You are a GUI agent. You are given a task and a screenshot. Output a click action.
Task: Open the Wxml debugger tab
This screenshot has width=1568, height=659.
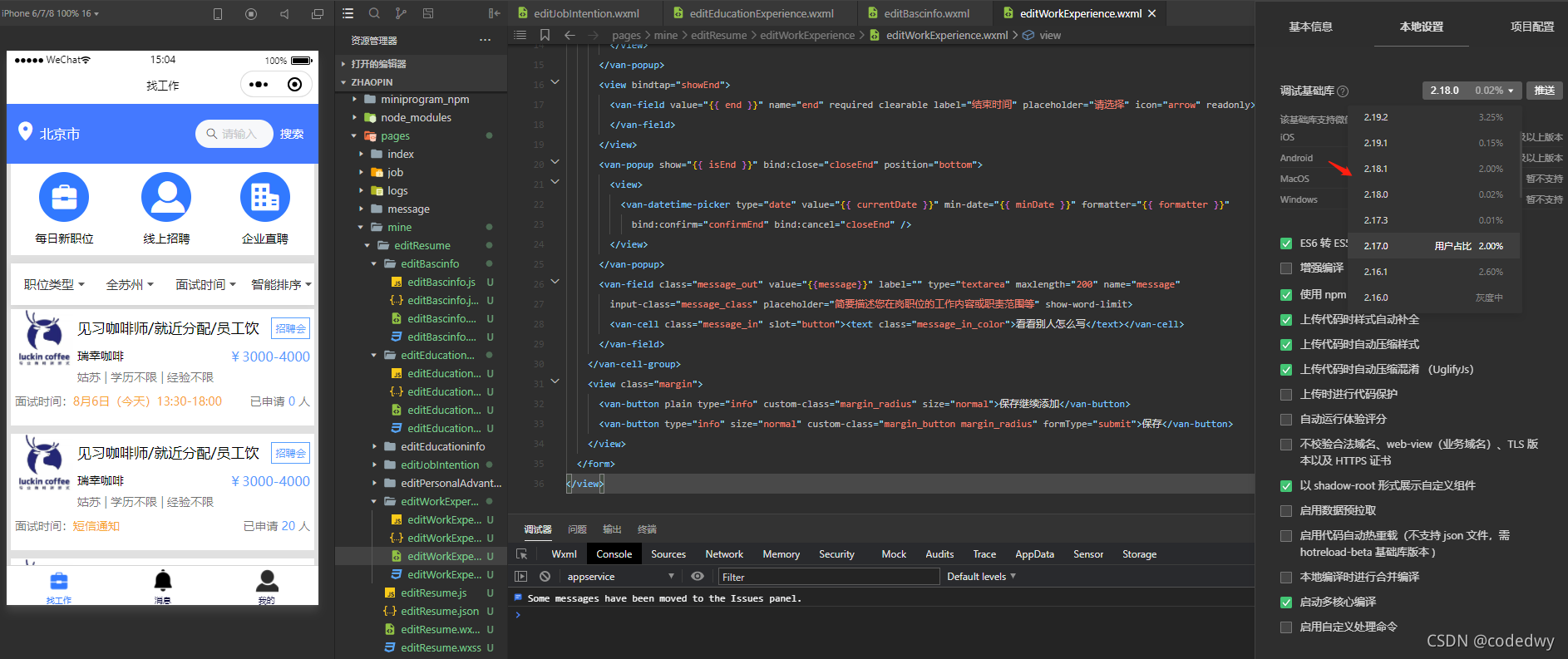click(564, 554)
